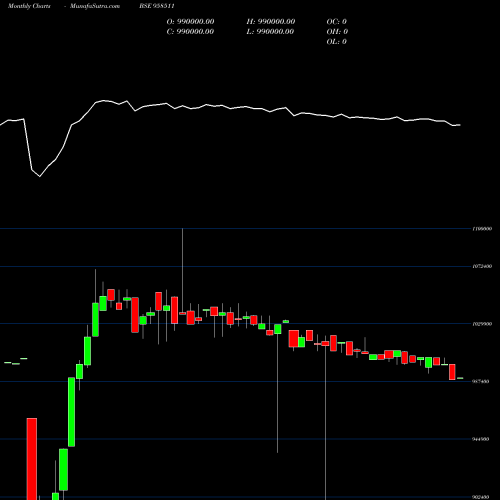Click the close value 'C: 990000.00'

pos(190,32)
